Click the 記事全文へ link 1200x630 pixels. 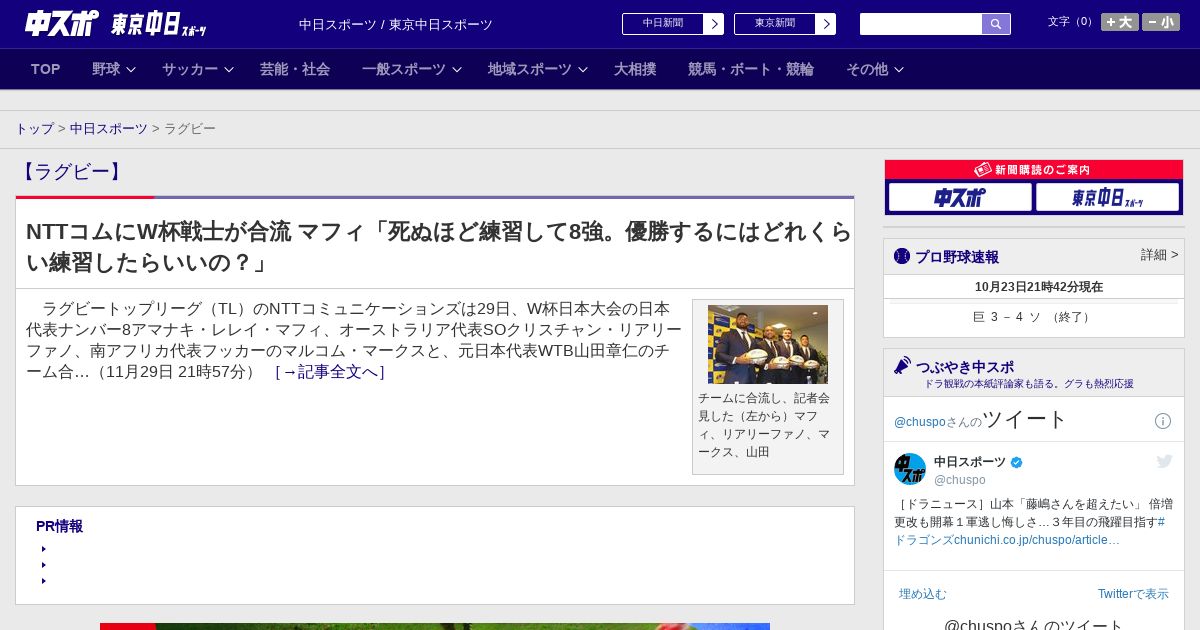(x=330, y=372)
